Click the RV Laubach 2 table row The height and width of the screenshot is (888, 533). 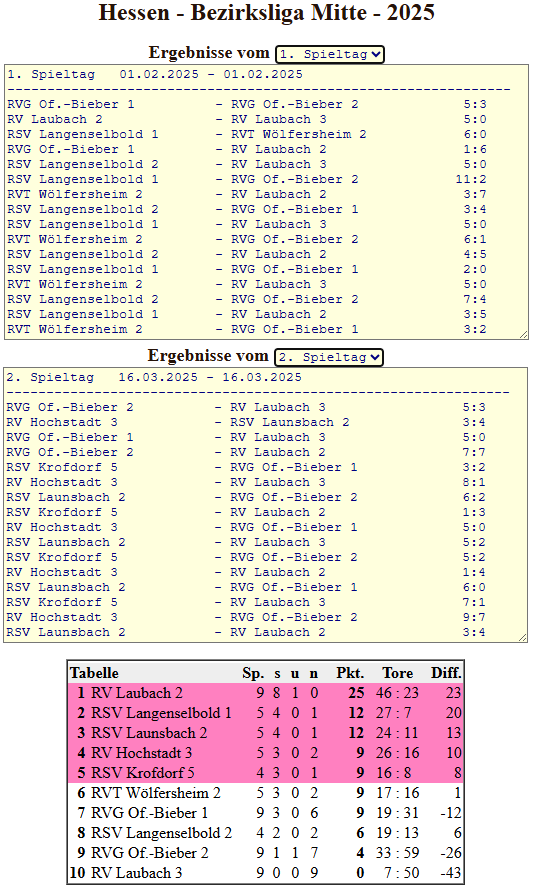[x=266, y=693]
